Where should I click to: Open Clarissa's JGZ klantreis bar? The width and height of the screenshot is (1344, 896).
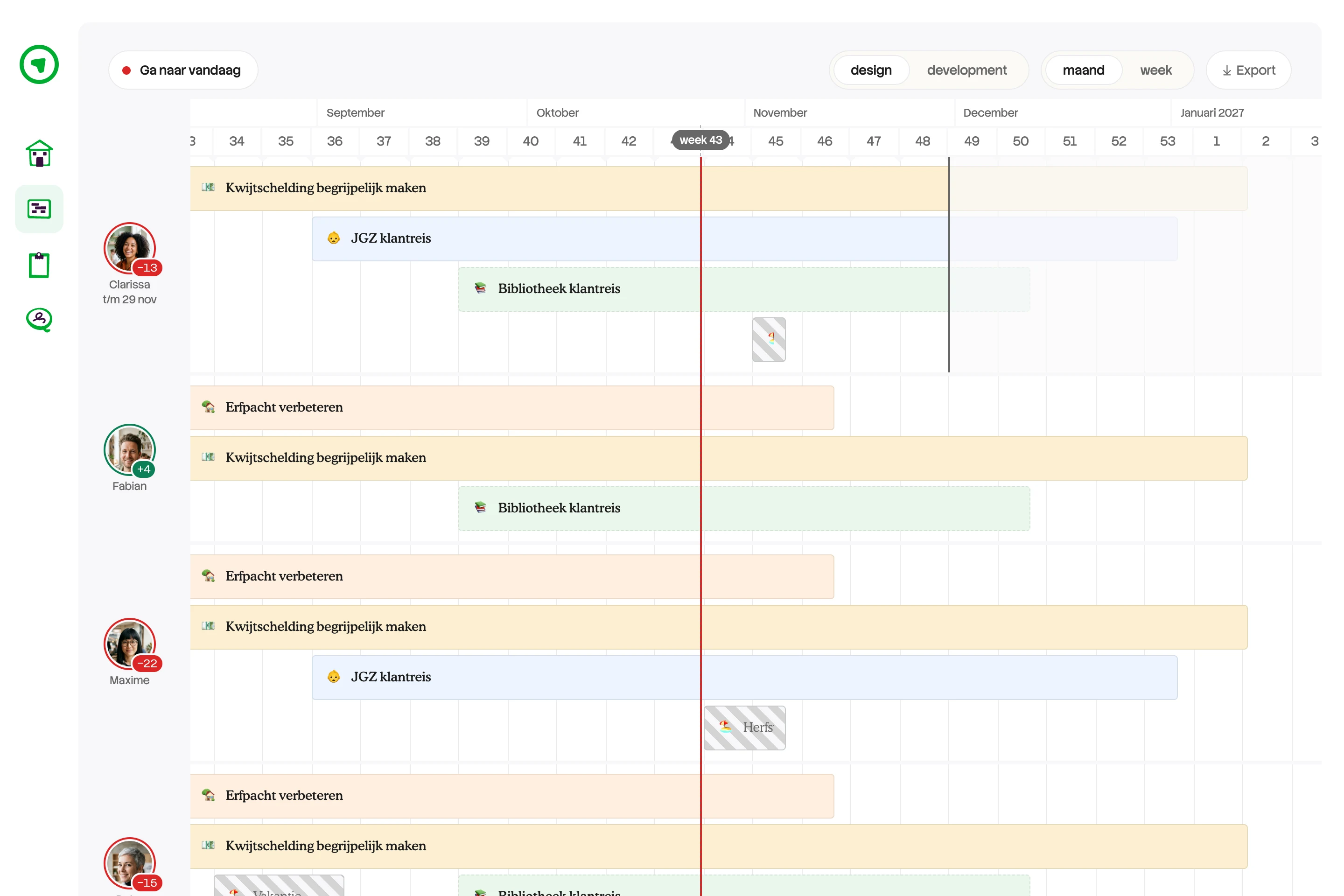[x=744, y=239]
